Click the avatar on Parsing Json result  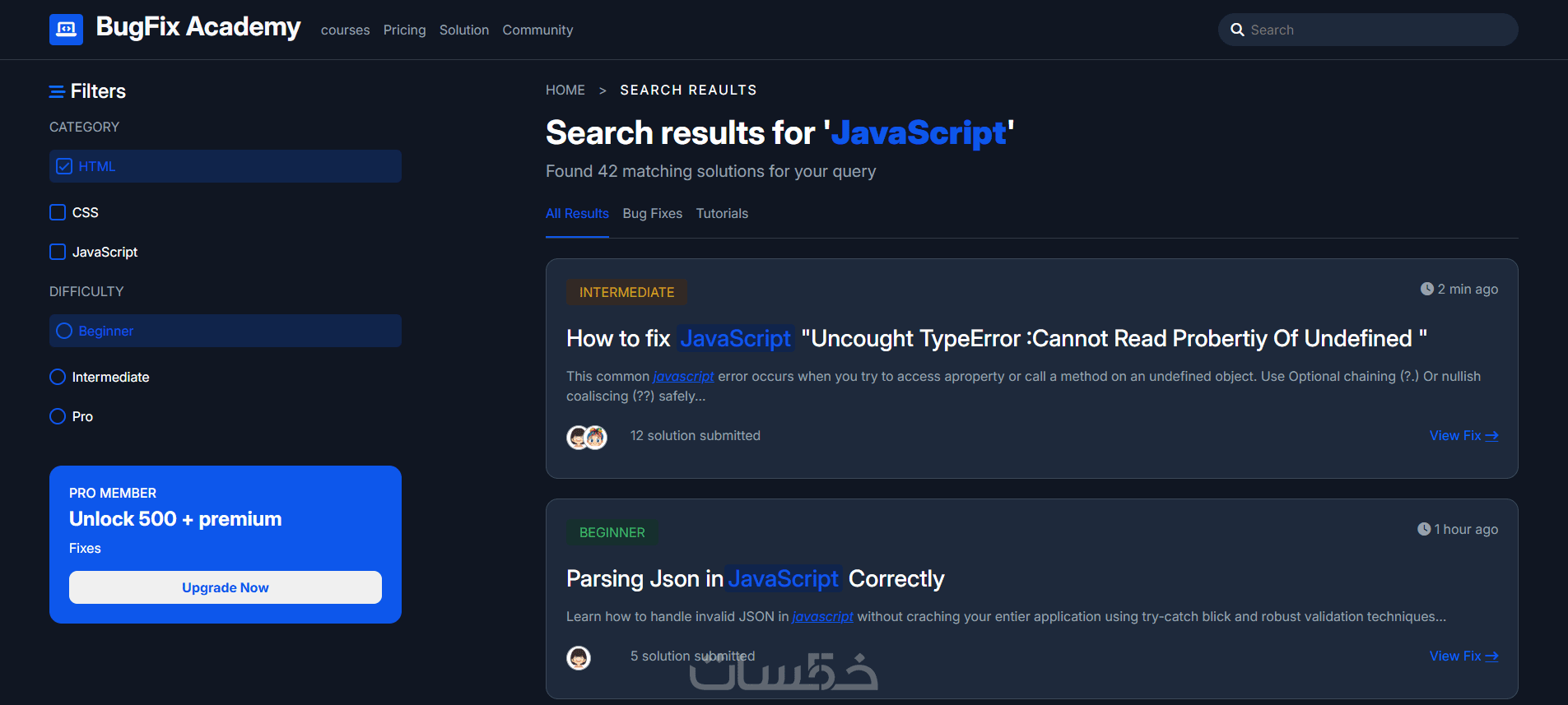click(579, 657)
